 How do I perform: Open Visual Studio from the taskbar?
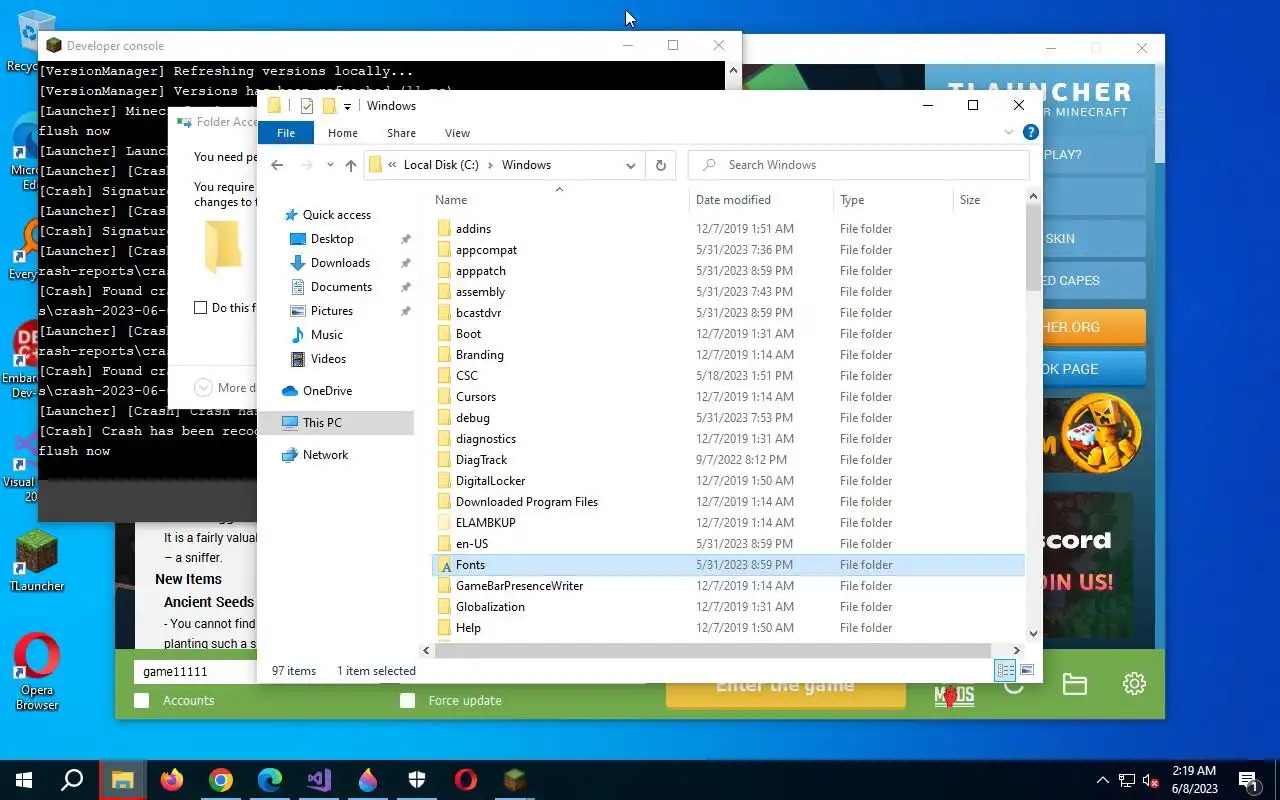pos(319,780)
